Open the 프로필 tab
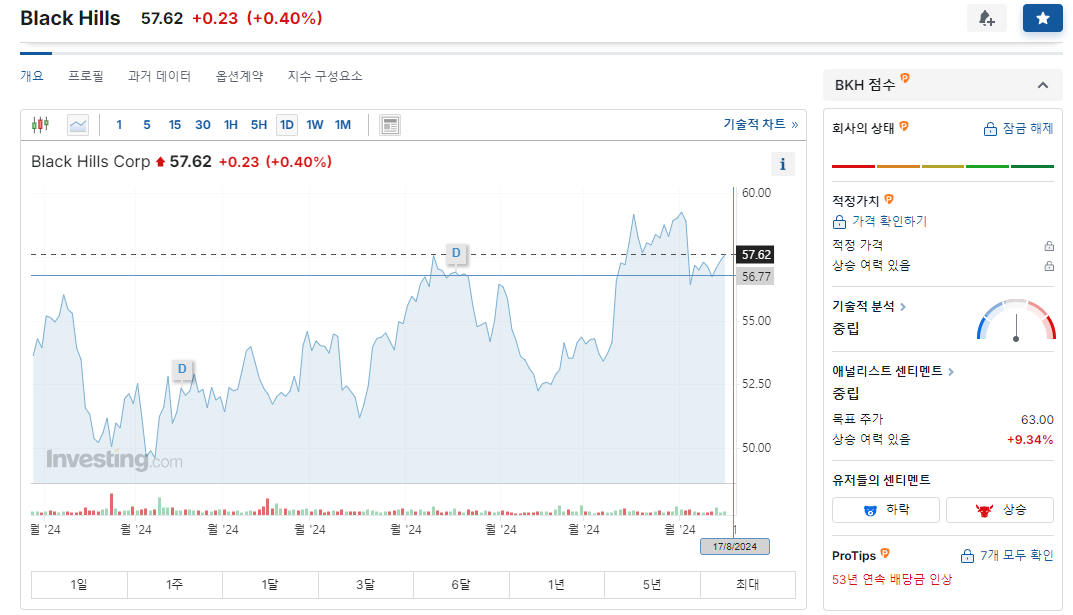 pos(86,76)
